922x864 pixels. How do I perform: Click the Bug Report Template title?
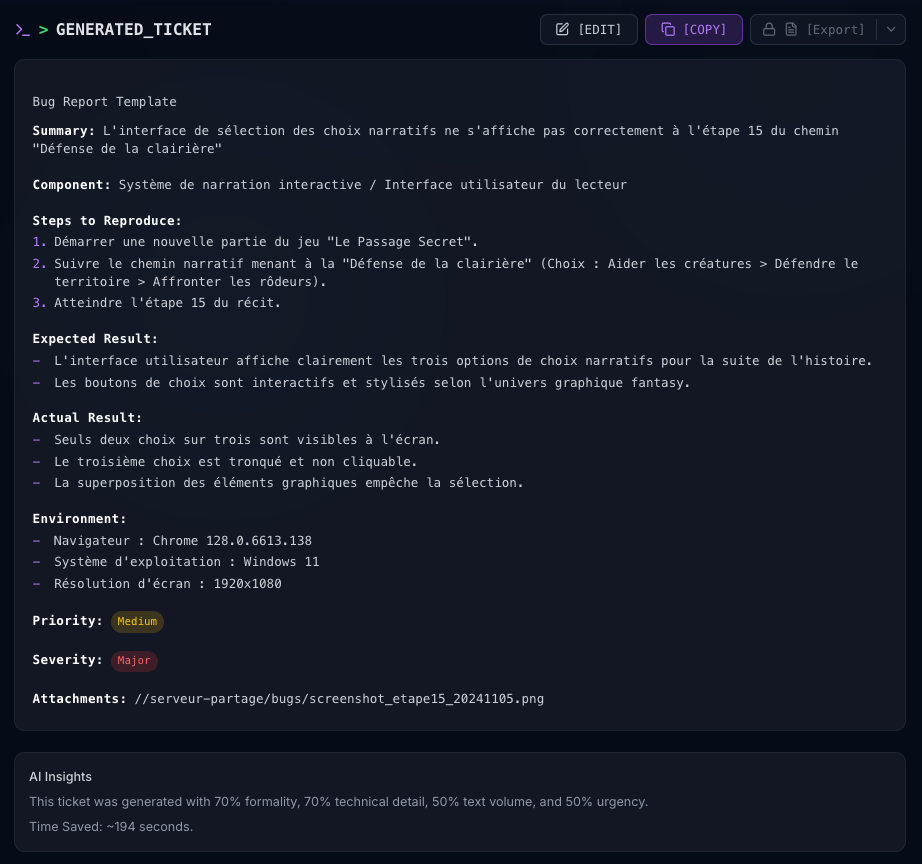click(x=104, y=102)
